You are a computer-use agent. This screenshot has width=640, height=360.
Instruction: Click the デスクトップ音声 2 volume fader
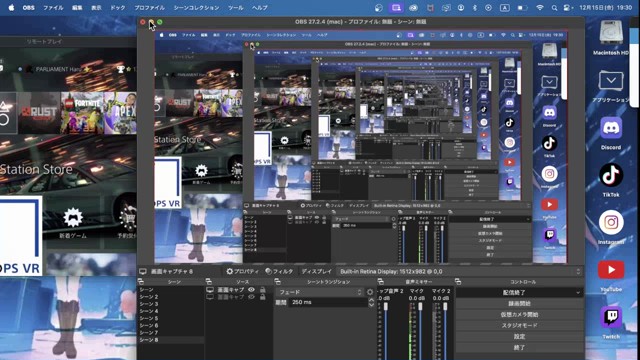tap(386, 306)
